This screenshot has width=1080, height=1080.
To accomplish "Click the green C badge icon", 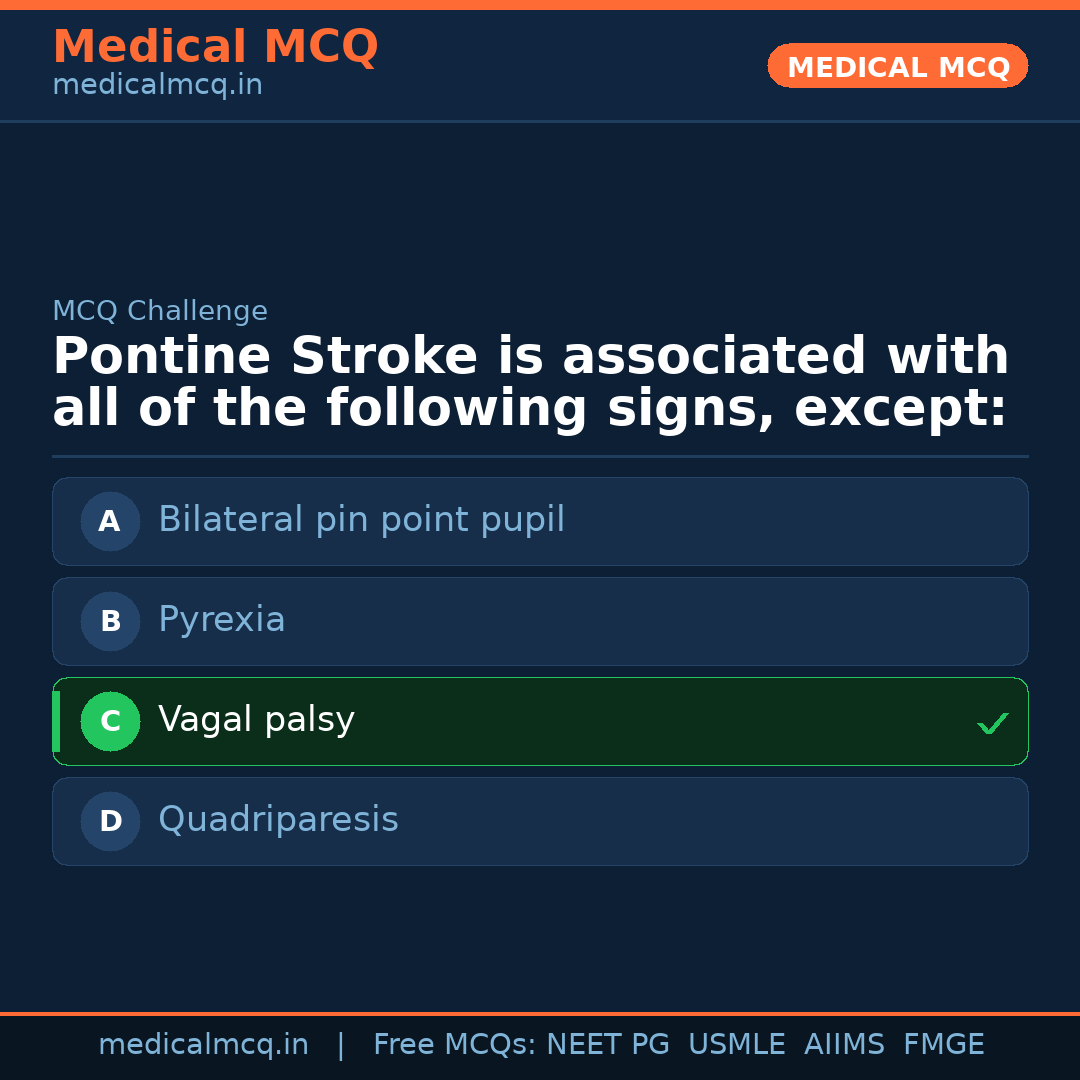I will tap(110, 721).
